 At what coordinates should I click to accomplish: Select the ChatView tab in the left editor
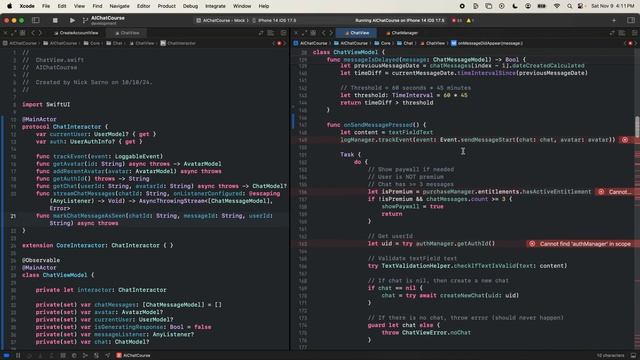click(x=127, y=33)
